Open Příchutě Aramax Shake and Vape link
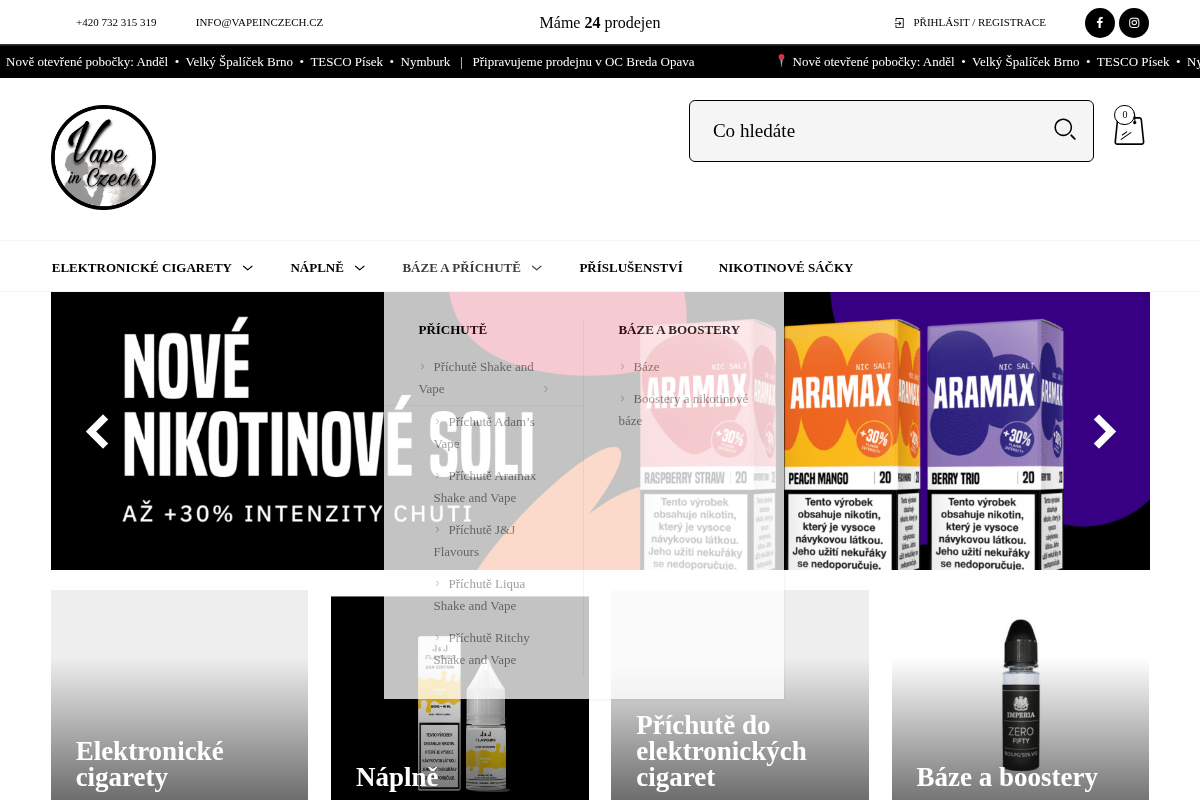 tap(485, 487)
